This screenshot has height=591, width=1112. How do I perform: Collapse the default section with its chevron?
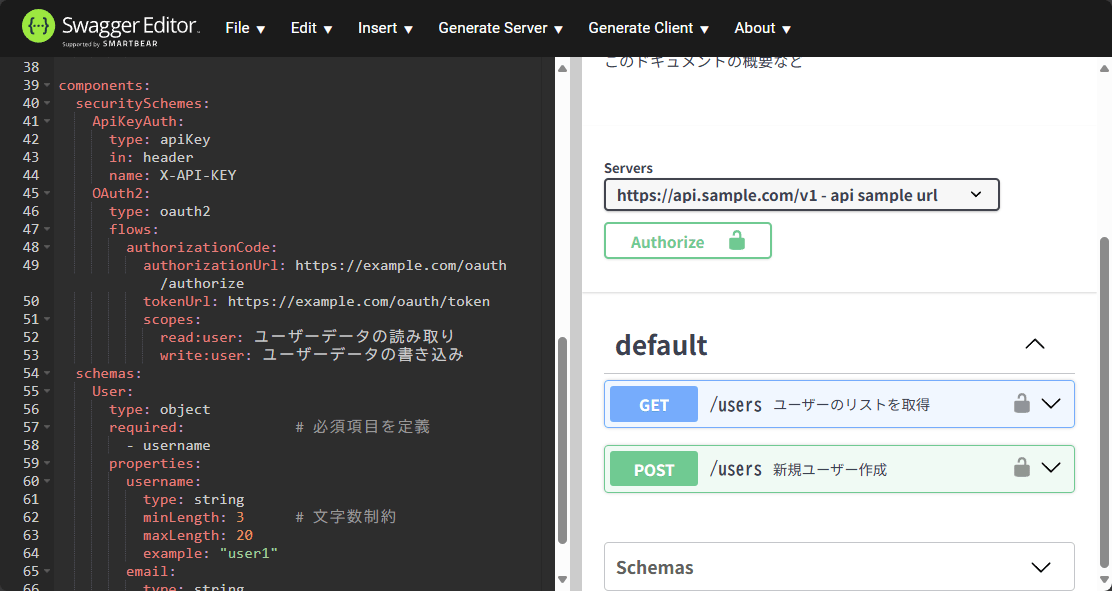pos(1035,344)
